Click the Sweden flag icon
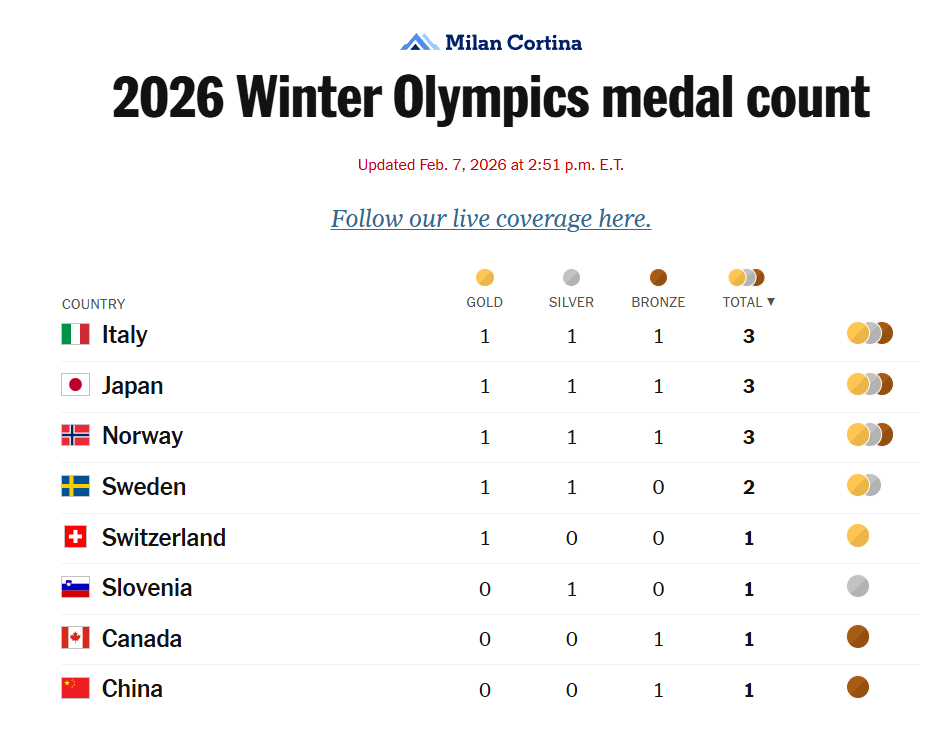This screenshot has height=756, width=930. 75,487
